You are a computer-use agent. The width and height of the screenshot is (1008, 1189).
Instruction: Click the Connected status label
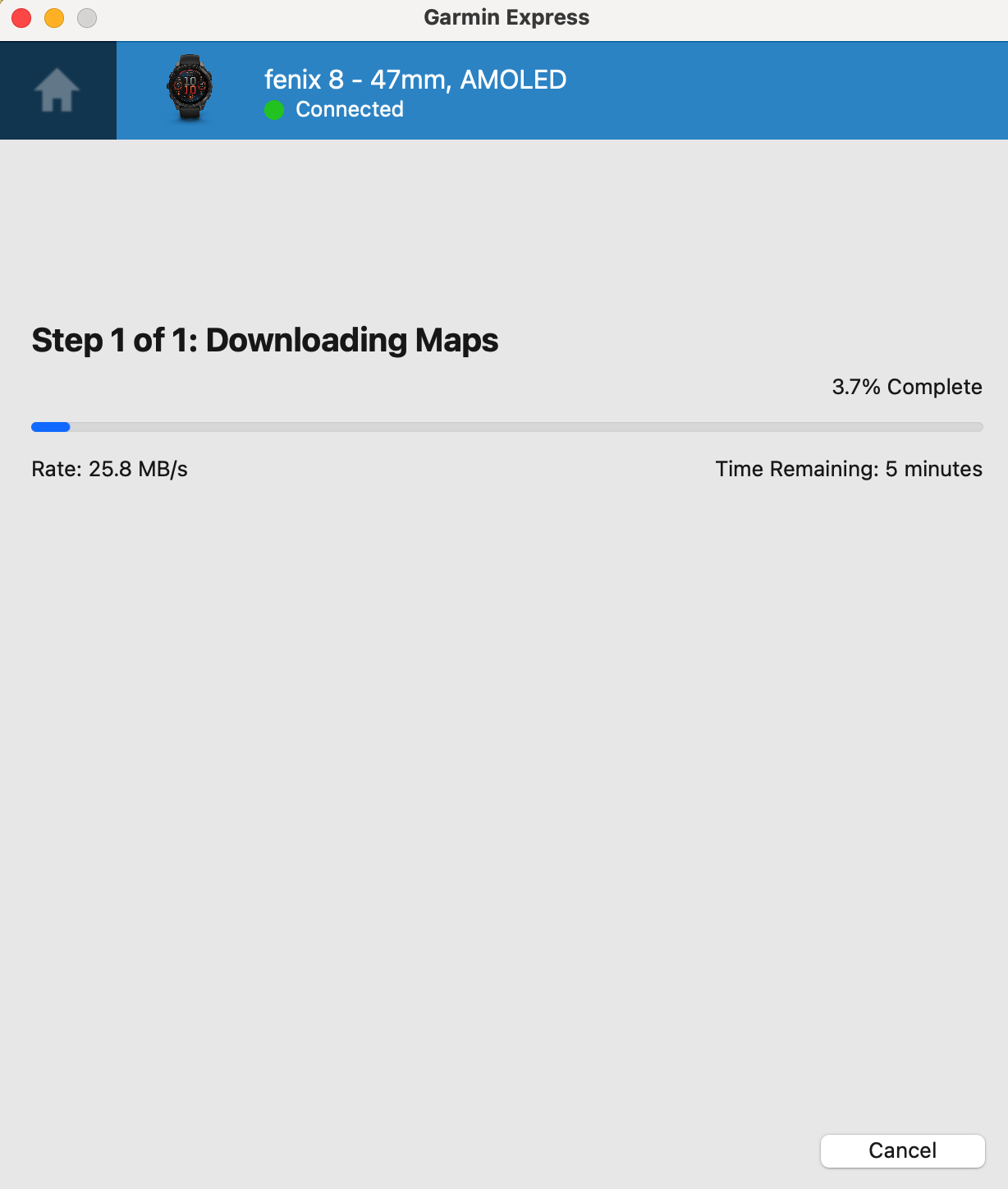[x=350, y=109]
